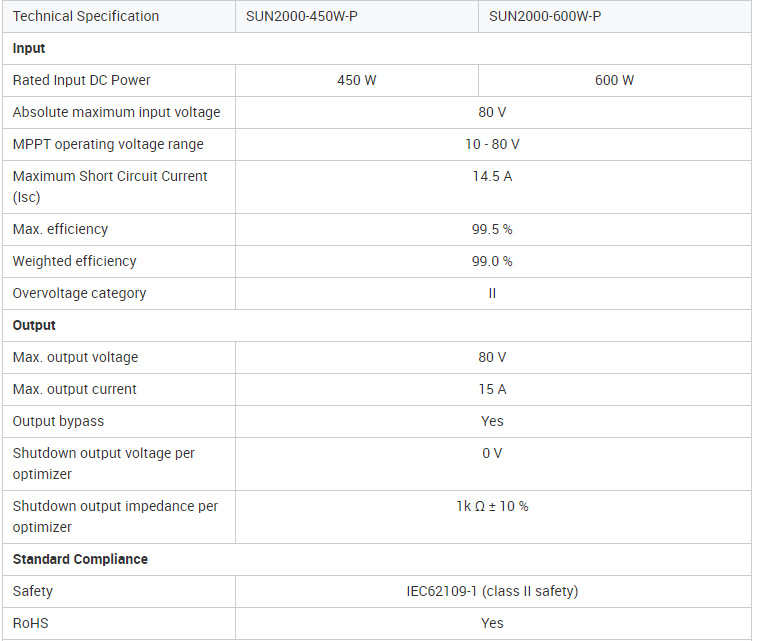Click the Input section heading row
This screenshot has height=641, width=758.
(29, 48)
